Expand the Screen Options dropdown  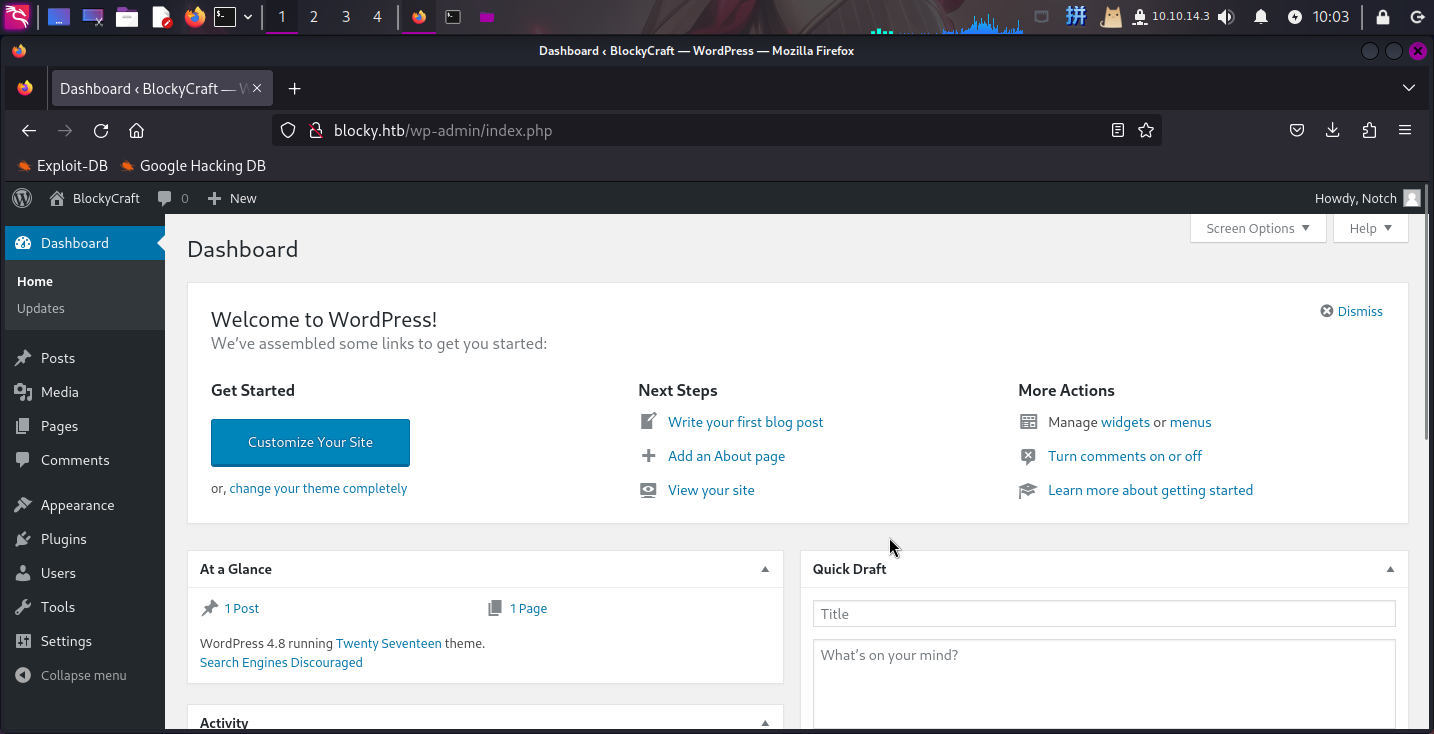pos(1258,228)
